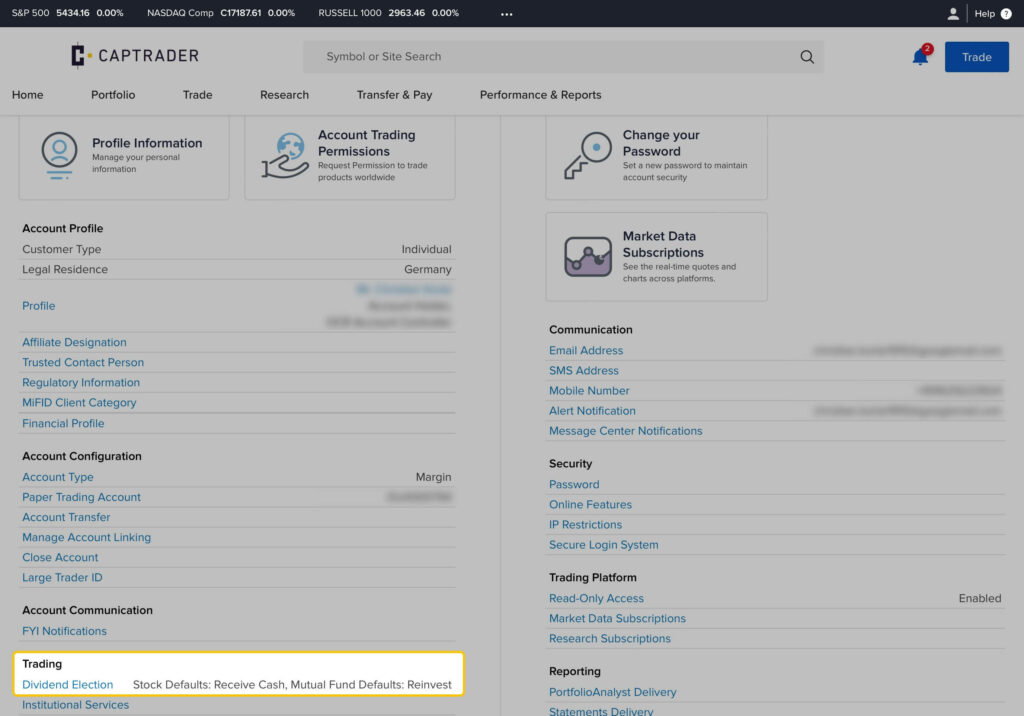The width and height of the screenshot is (1024, 716).
Task: Click the Profile link
Action: tap(39, 306)
